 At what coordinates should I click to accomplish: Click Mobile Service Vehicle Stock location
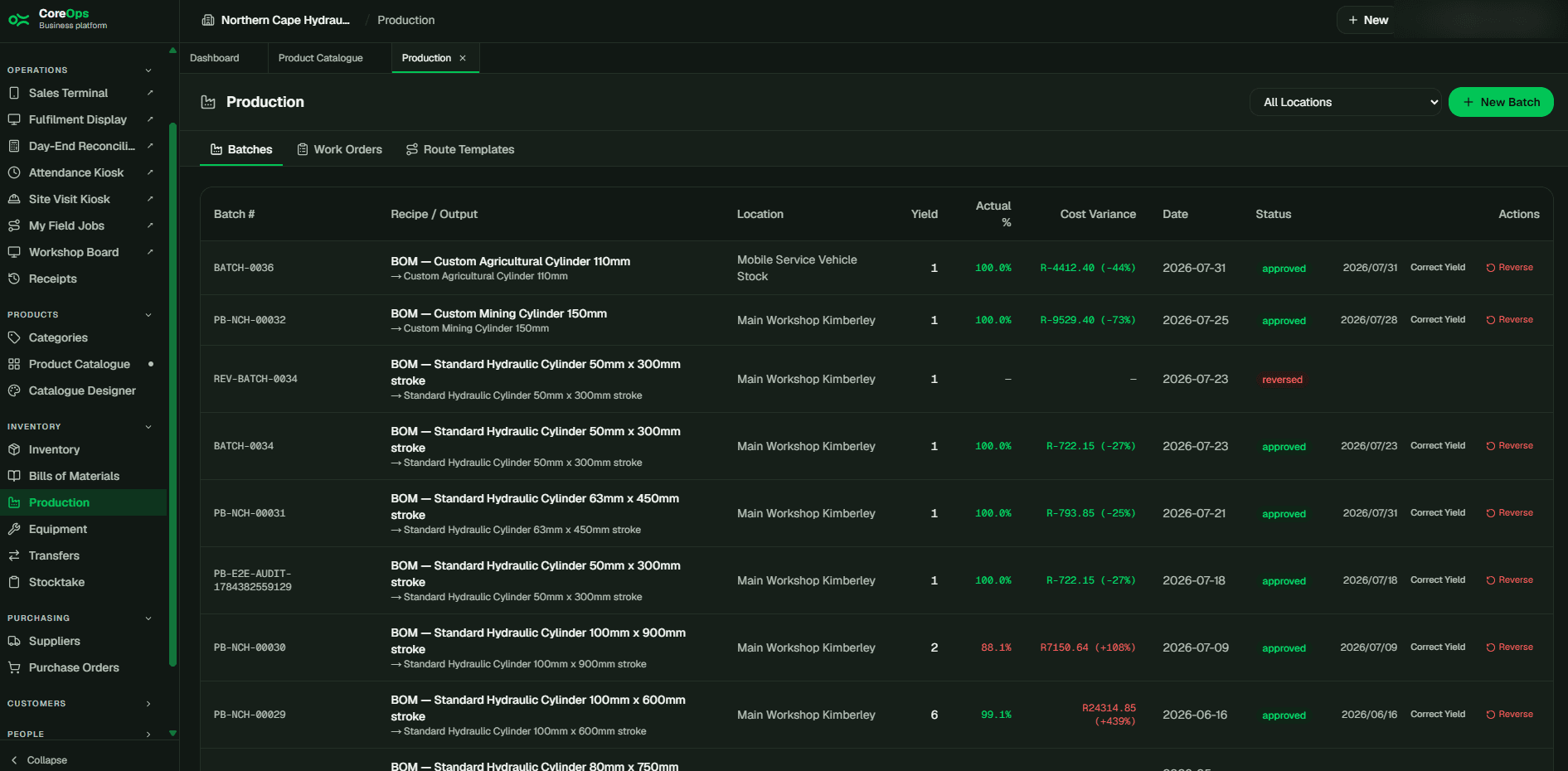point(797,268)
